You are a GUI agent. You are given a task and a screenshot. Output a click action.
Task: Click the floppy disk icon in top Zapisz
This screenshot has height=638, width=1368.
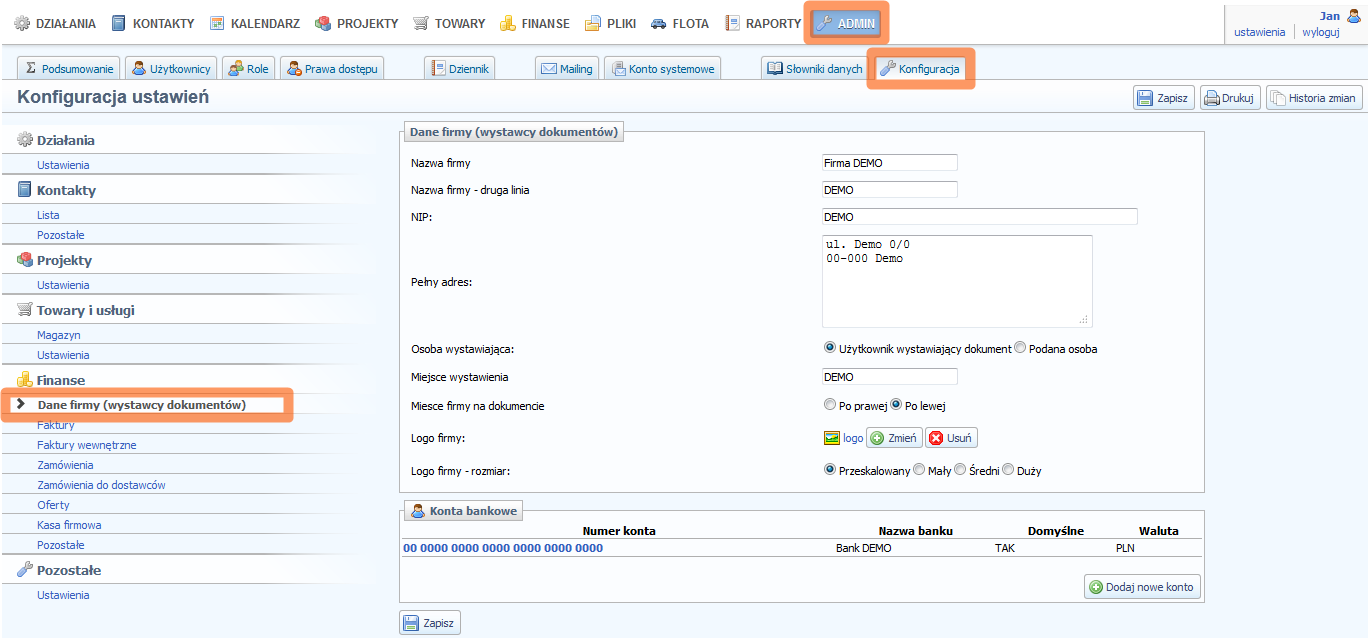pyautogui.click(x=1145, y=98)
